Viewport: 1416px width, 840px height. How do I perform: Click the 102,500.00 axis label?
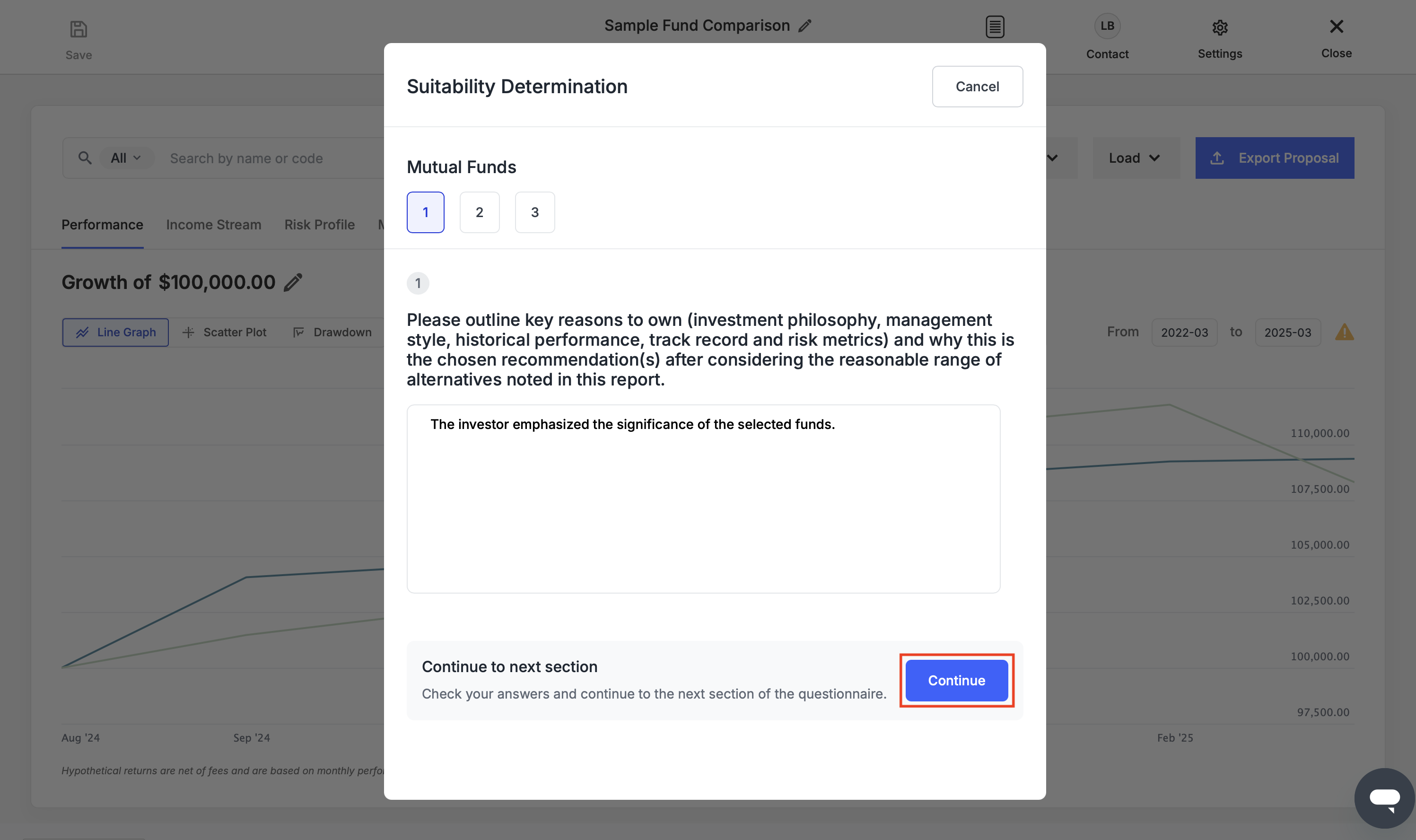tap(1320, 601)
